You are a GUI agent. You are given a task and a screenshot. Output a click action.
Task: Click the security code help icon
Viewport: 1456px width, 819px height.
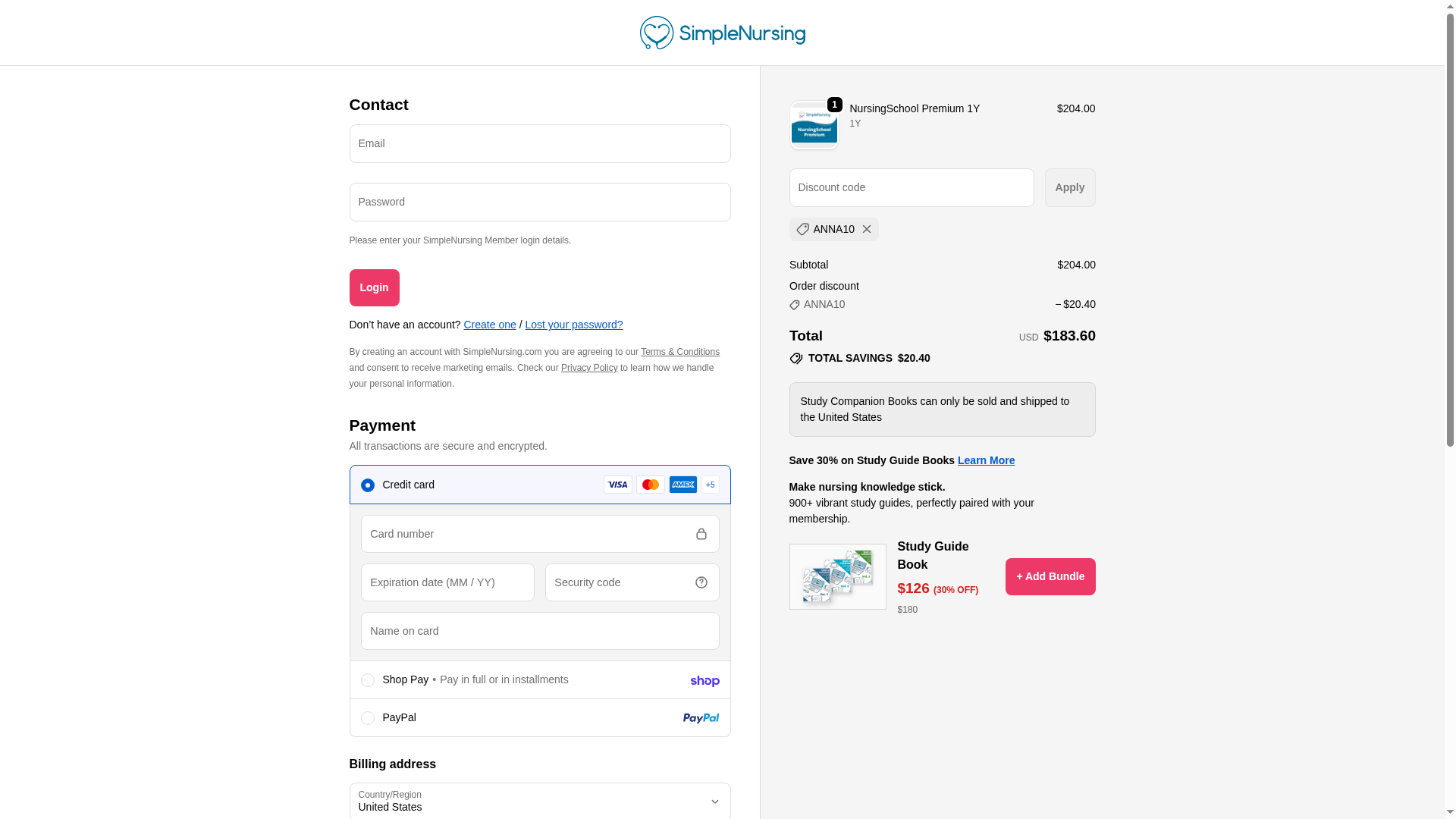pyautogui.click(x=701, y=582)
